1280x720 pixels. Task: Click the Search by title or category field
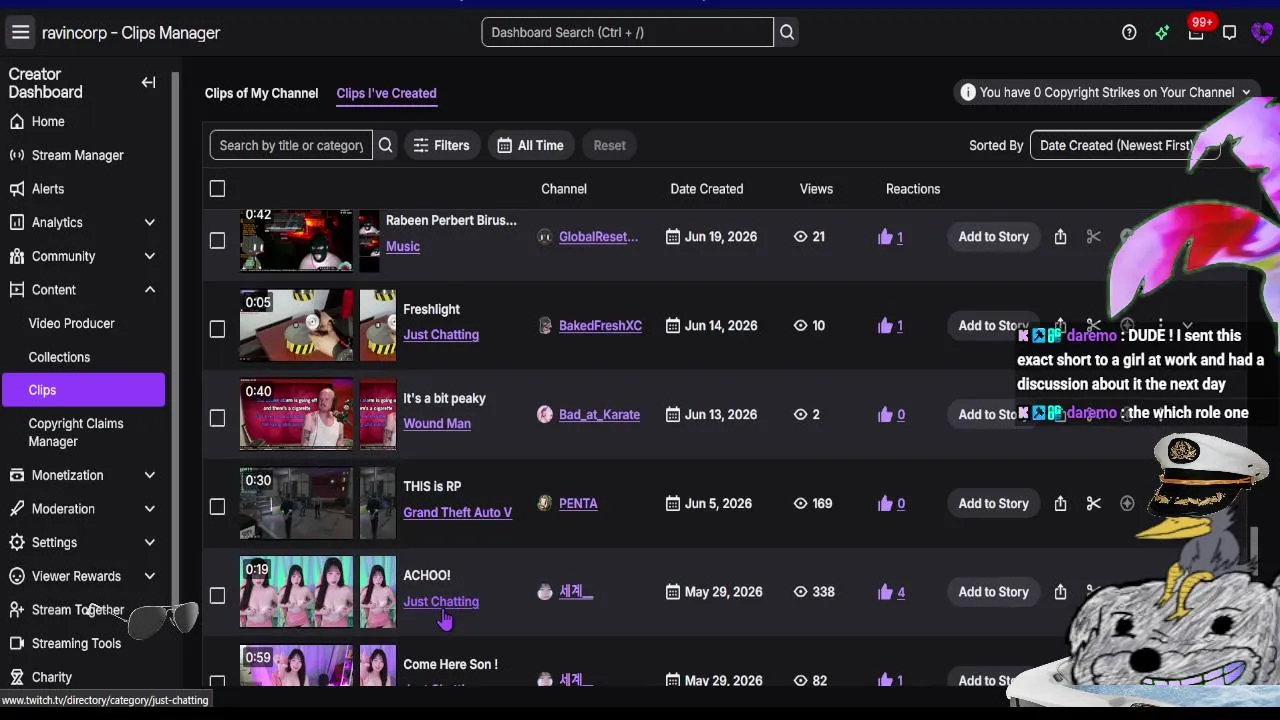(291, 146)
